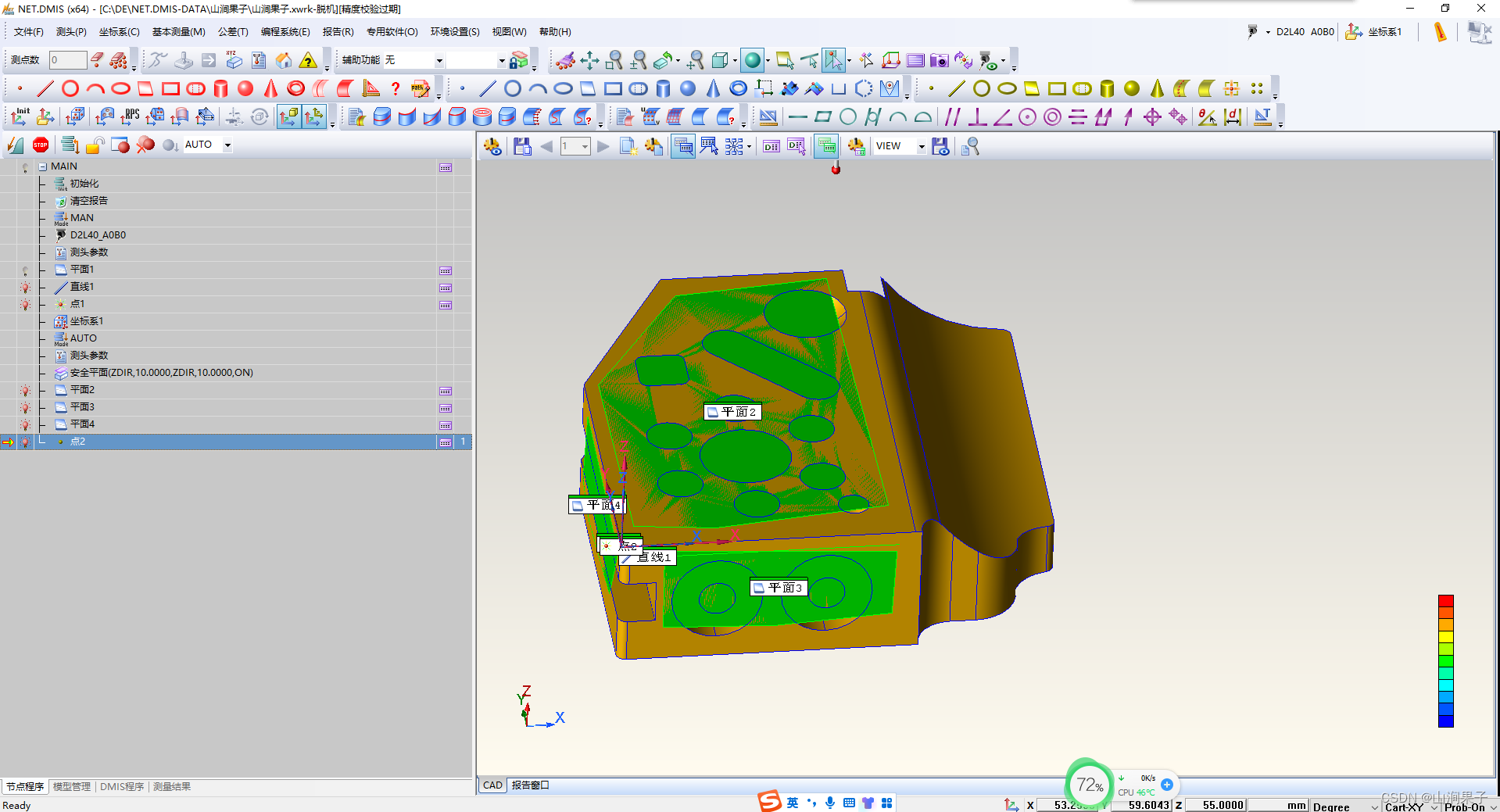Select the concentricity tolerance icon
1500x812 pixels.
(x=1052, y=116)
